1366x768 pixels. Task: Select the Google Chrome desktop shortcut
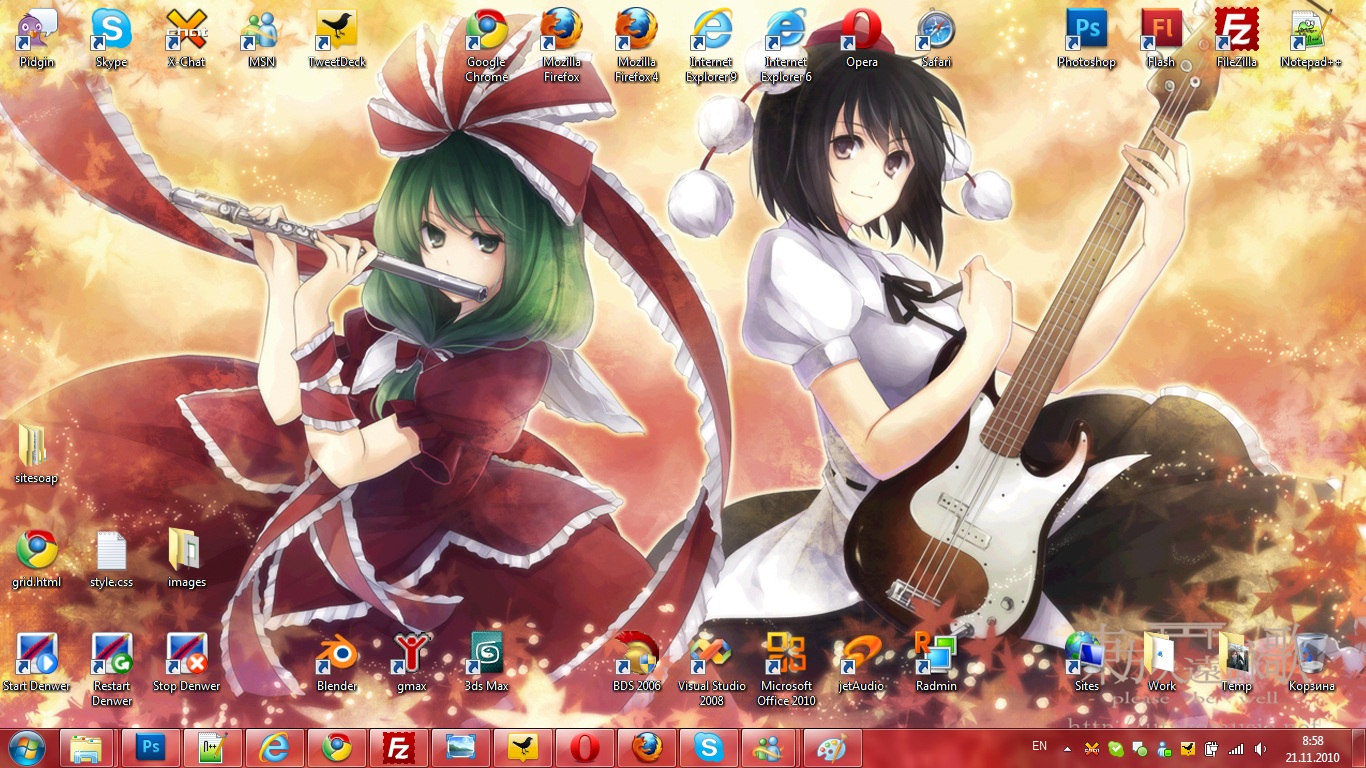coord(486,45)
